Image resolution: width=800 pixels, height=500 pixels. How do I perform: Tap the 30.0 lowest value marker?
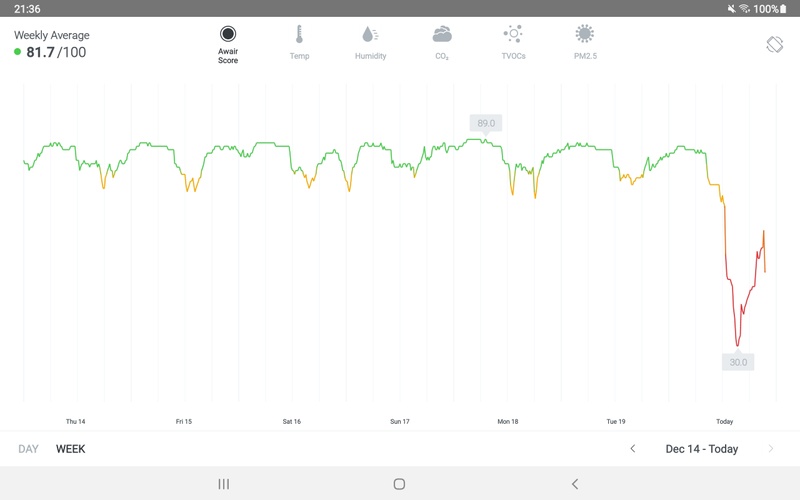click(738, 362)
